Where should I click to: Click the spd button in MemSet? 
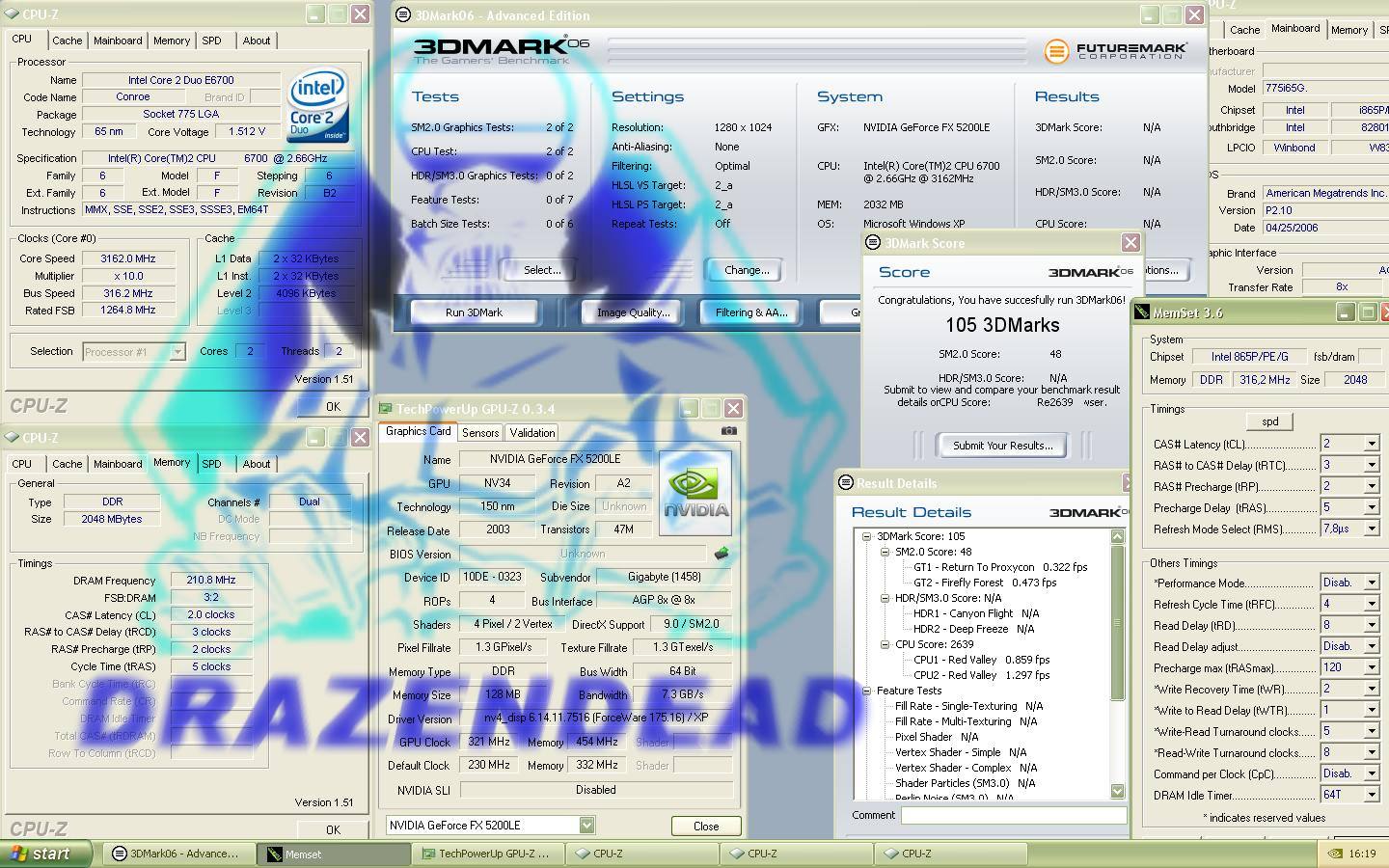click(x=1270, y=421)
